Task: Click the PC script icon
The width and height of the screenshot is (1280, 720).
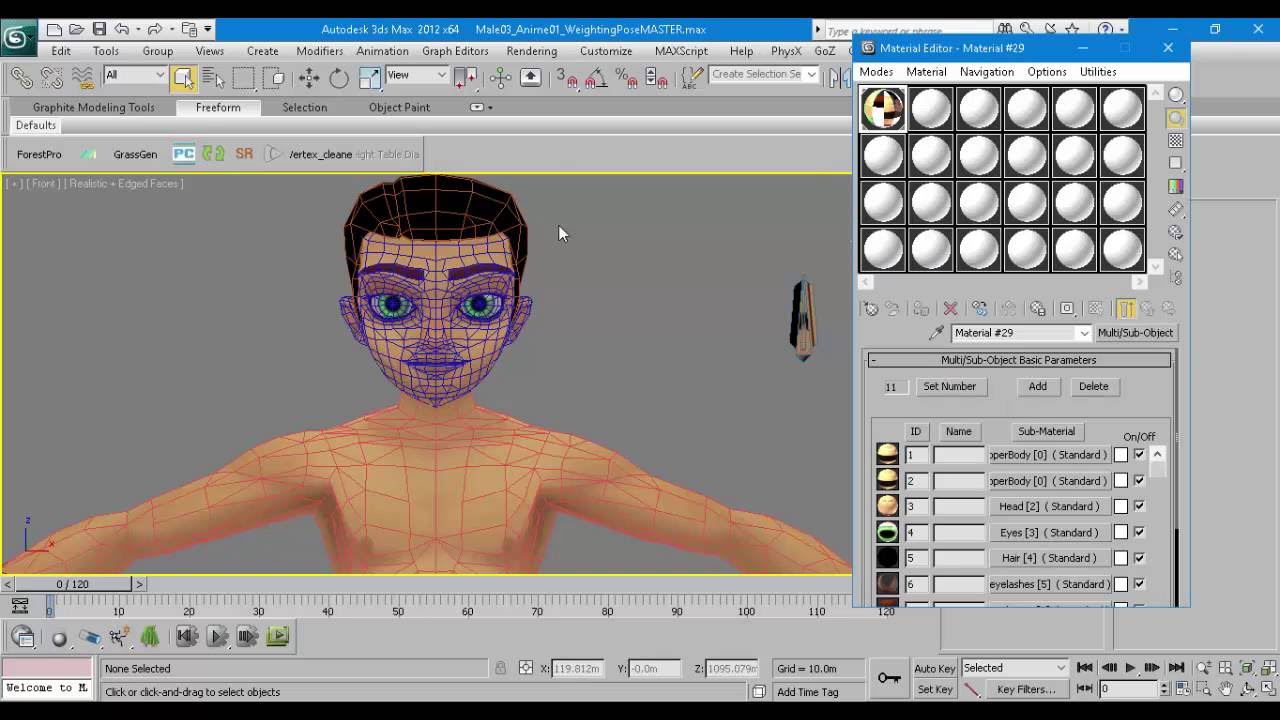Action: click(183, 154)
